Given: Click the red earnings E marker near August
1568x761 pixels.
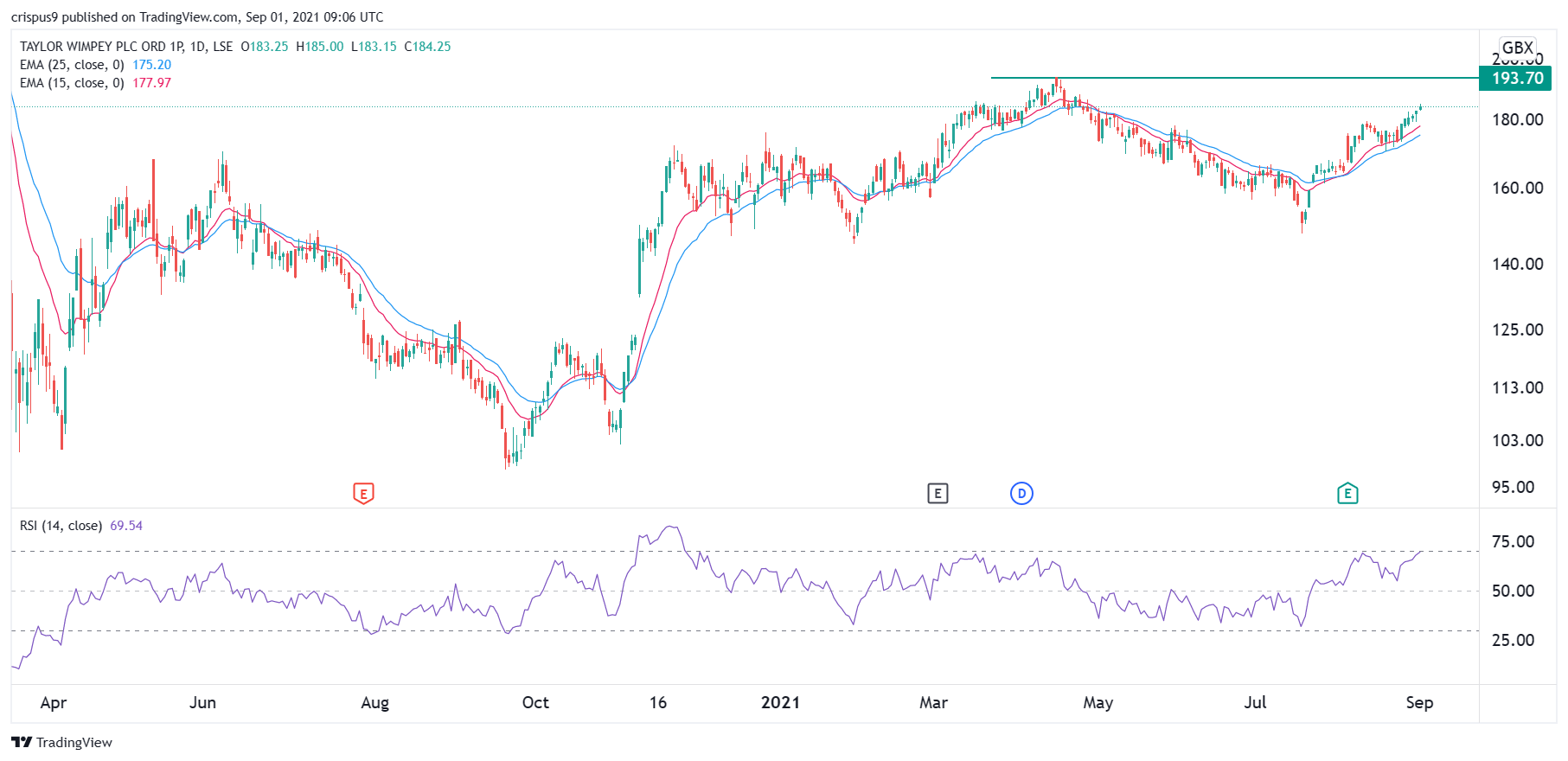Looking at the screenshot, I should coord(363,494).
